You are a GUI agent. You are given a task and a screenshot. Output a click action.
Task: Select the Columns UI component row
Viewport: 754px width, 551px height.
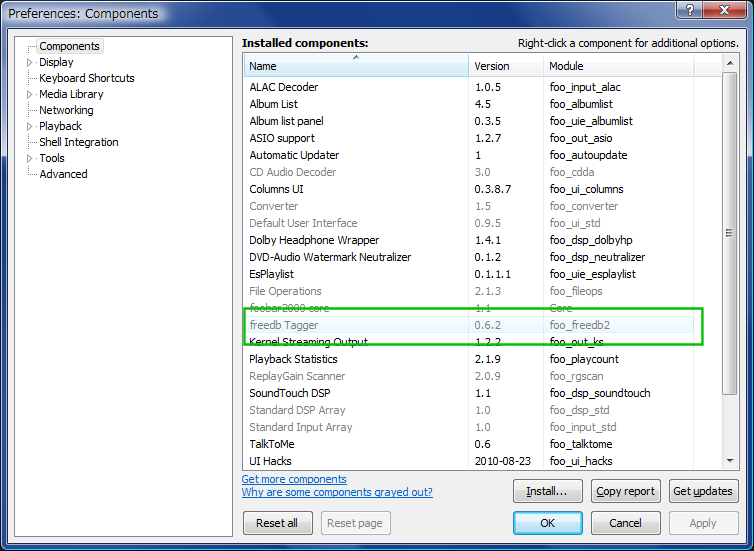(x=469, y=189)
